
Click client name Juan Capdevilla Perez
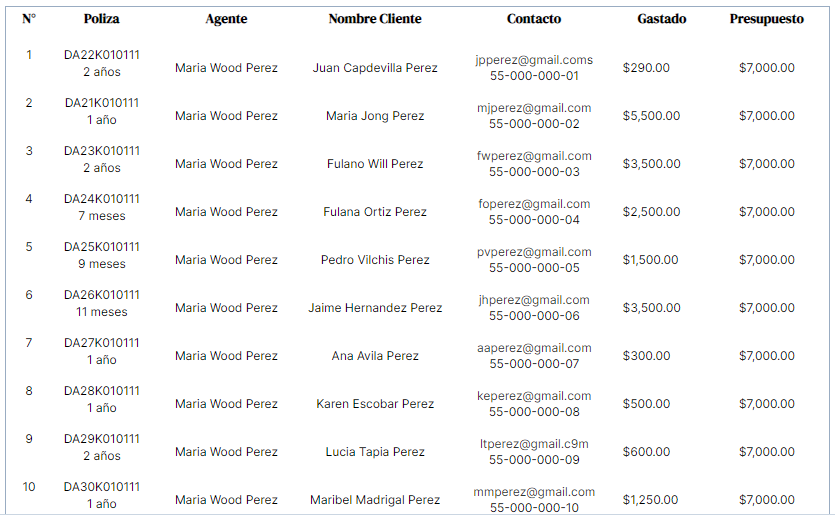click(375, 68)
